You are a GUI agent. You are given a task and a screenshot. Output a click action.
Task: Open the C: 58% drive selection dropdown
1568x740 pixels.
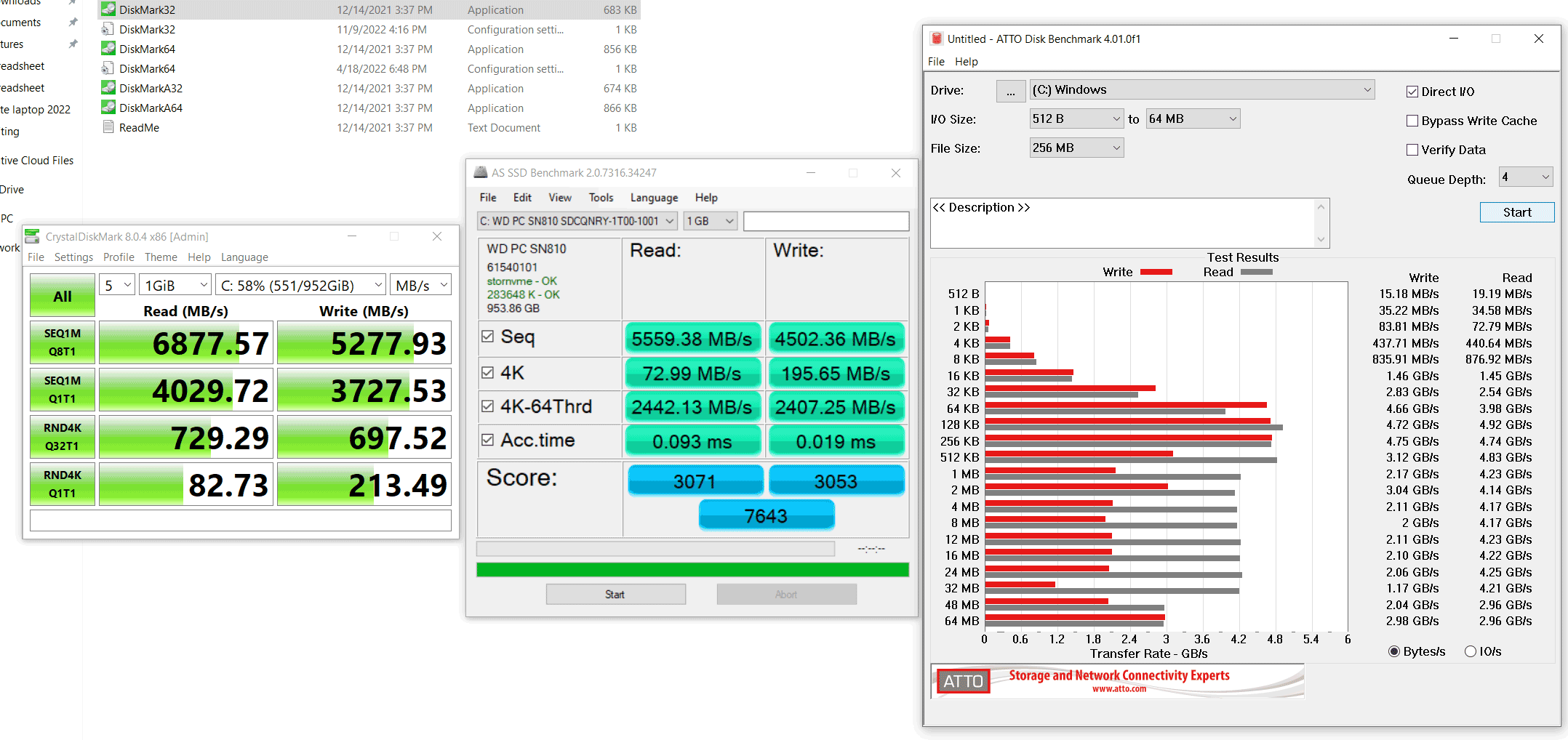pos(300,286)
